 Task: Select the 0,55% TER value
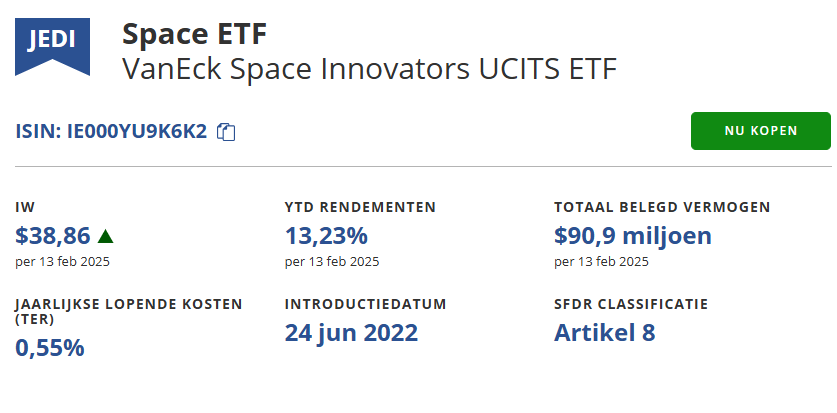50,348
